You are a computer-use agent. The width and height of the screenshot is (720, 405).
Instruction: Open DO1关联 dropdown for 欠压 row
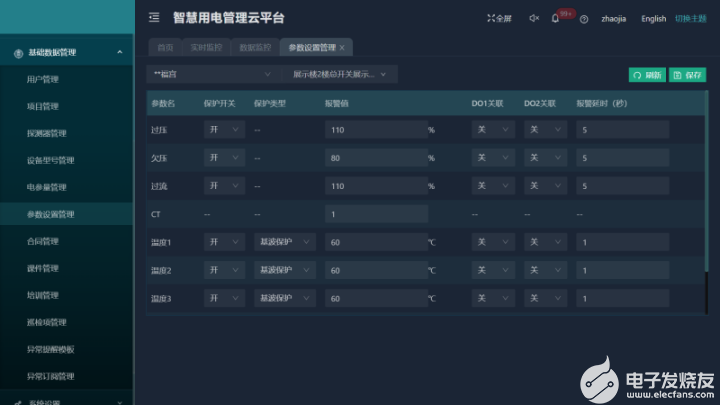coord(493,158)
